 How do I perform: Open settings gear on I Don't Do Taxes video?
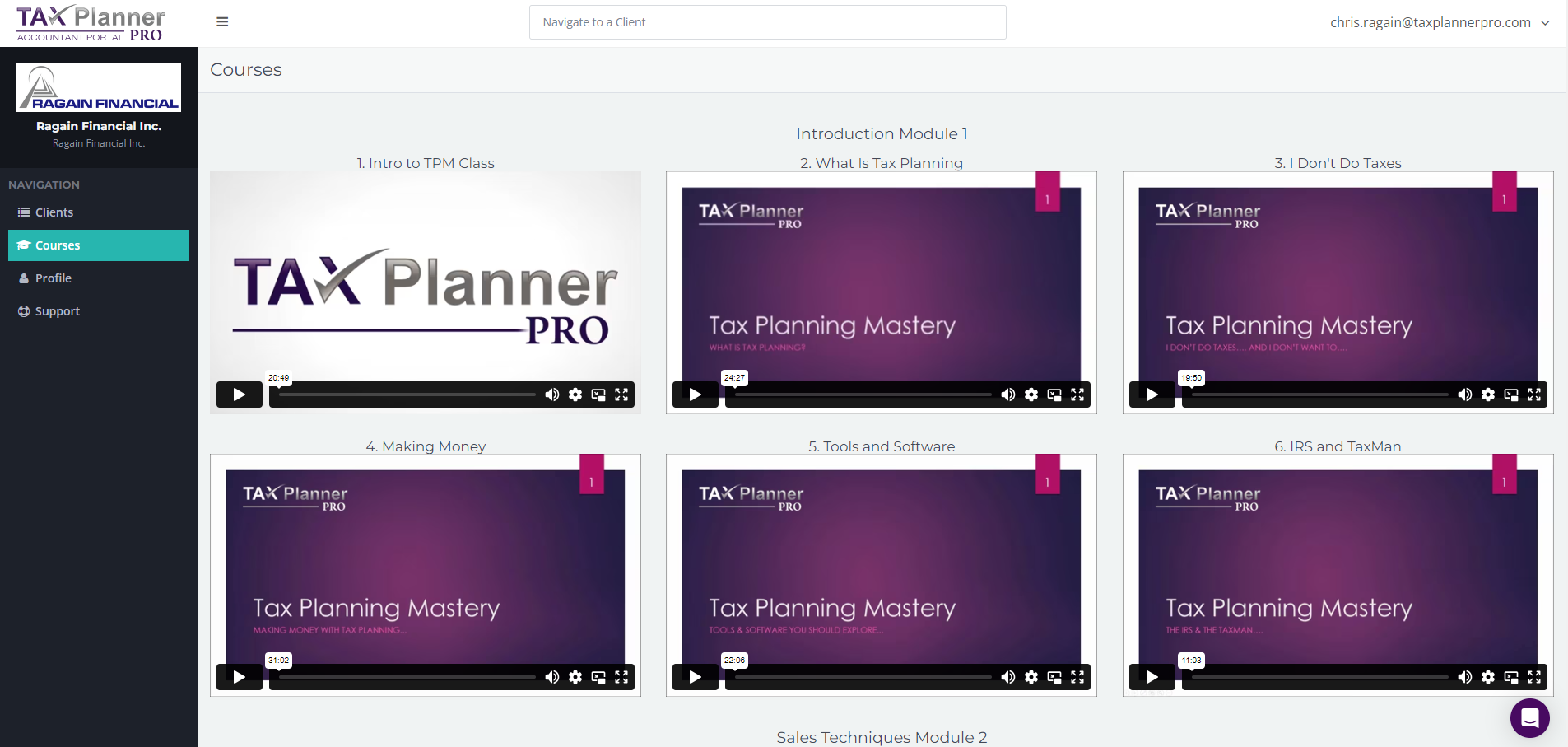click(x=1488, y=395)
